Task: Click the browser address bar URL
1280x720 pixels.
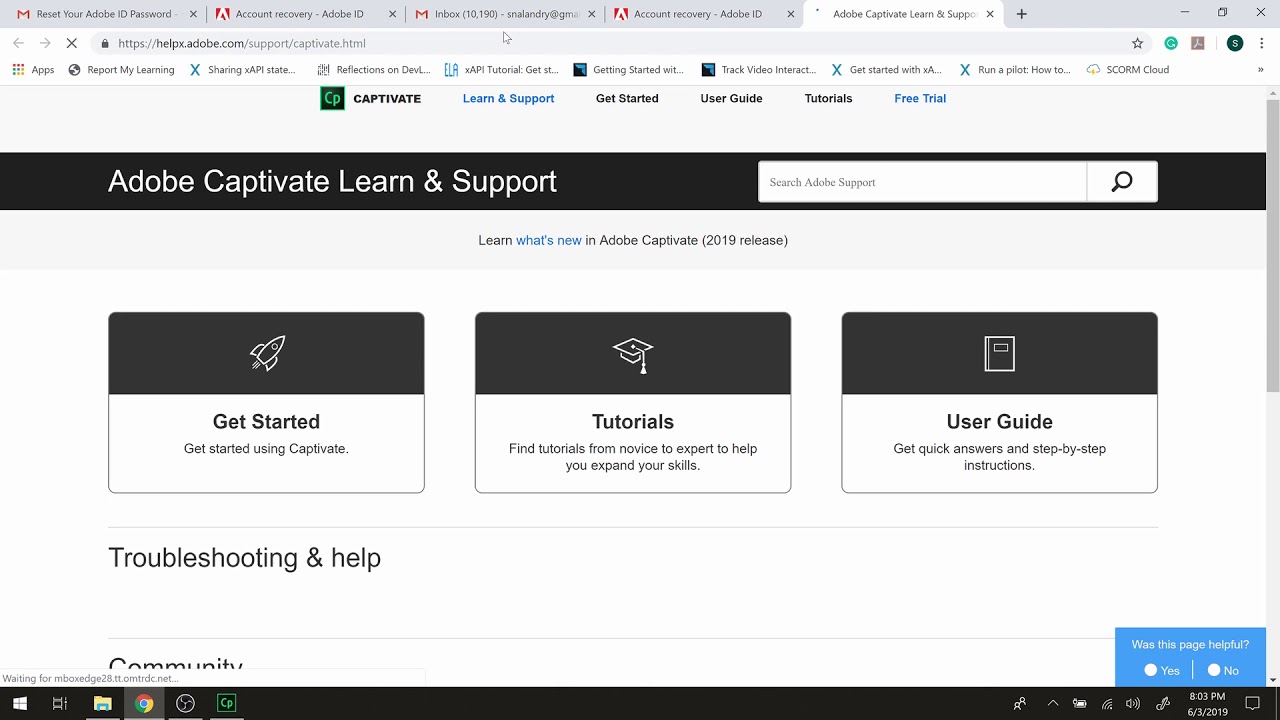Action: tap(242, 43)
